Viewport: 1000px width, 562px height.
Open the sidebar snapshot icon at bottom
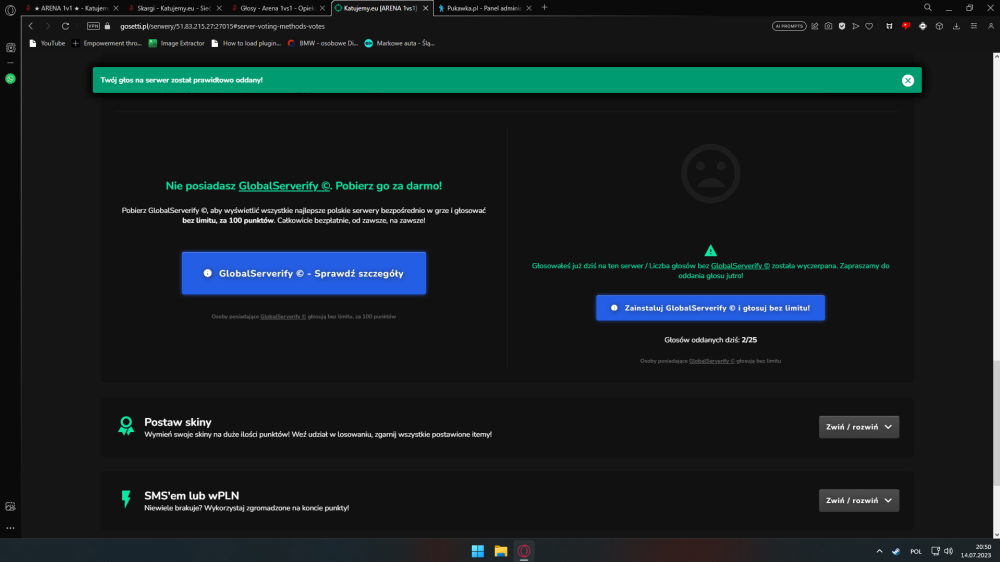click(10, 507)
